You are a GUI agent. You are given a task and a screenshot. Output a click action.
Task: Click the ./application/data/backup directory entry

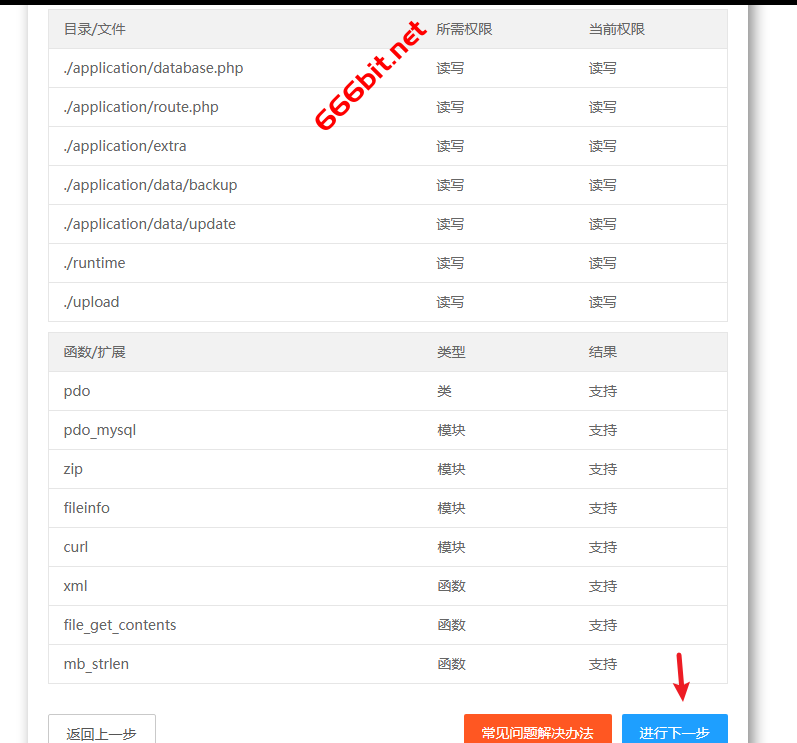150,185
